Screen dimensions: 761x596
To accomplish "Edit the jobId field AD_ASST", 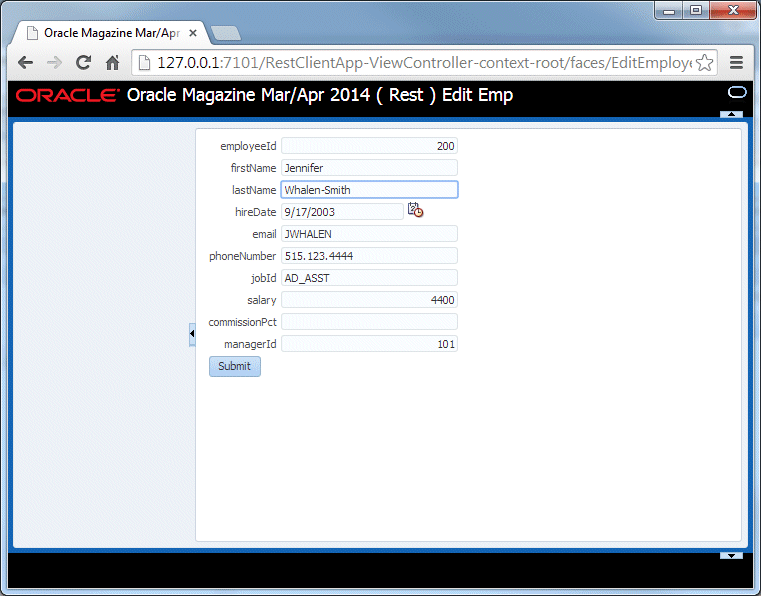I will pyautogui.click(x=369, y=278).
